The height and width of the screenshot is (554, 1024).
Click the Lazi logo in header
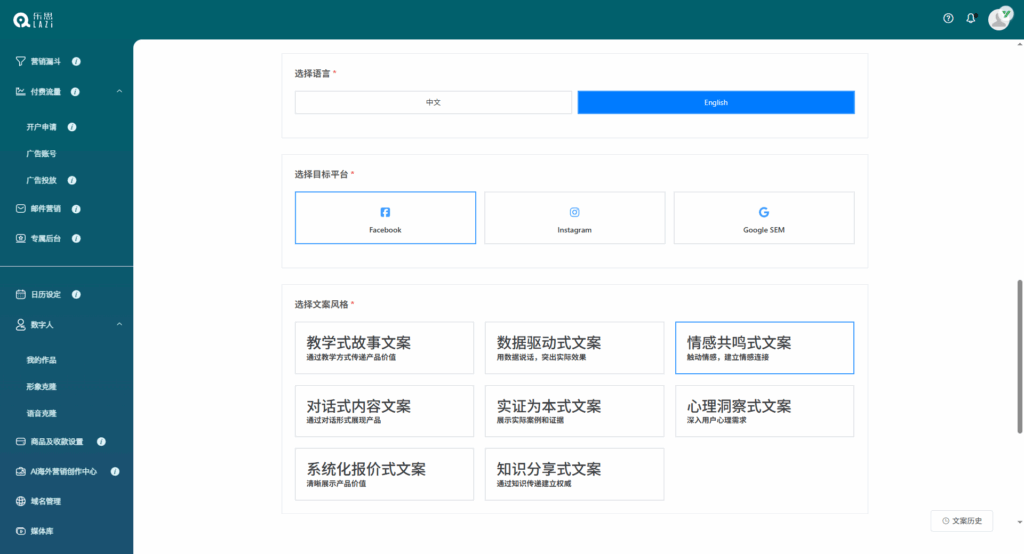(x=36, y=19)
